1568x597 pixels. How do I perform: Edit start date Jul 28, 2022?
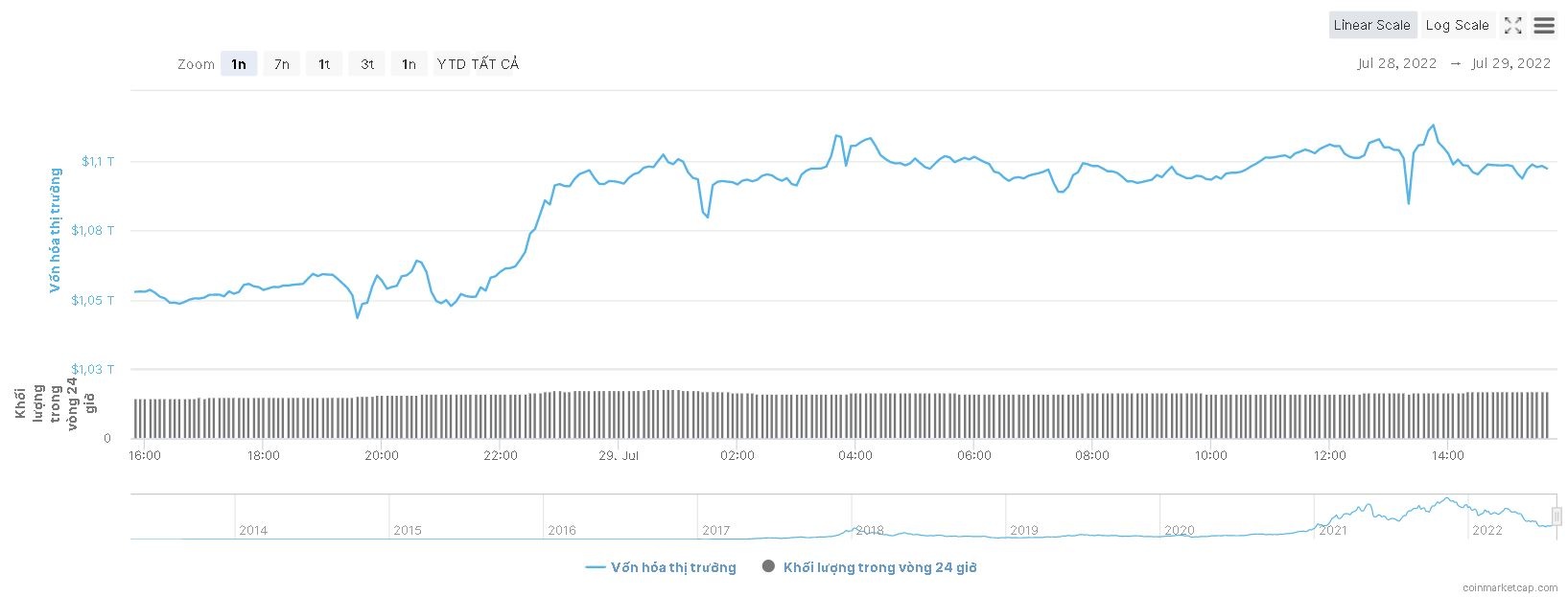[1396, 63]
